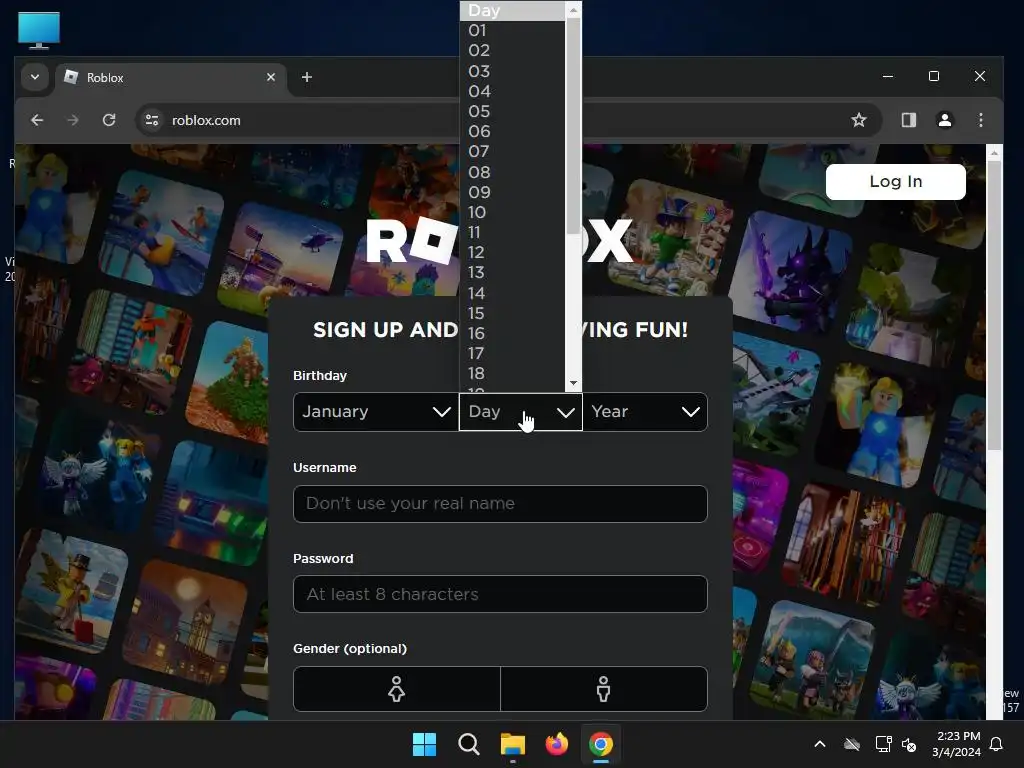1024x768 pixels.
Task: Open the Year dropdown
Action: point(645,411)
